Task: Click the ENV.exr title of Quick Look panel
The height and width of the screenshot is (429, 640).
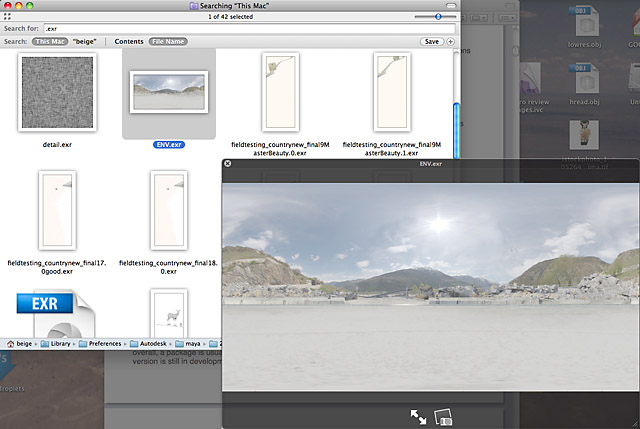Action: [x=431, y=164]
